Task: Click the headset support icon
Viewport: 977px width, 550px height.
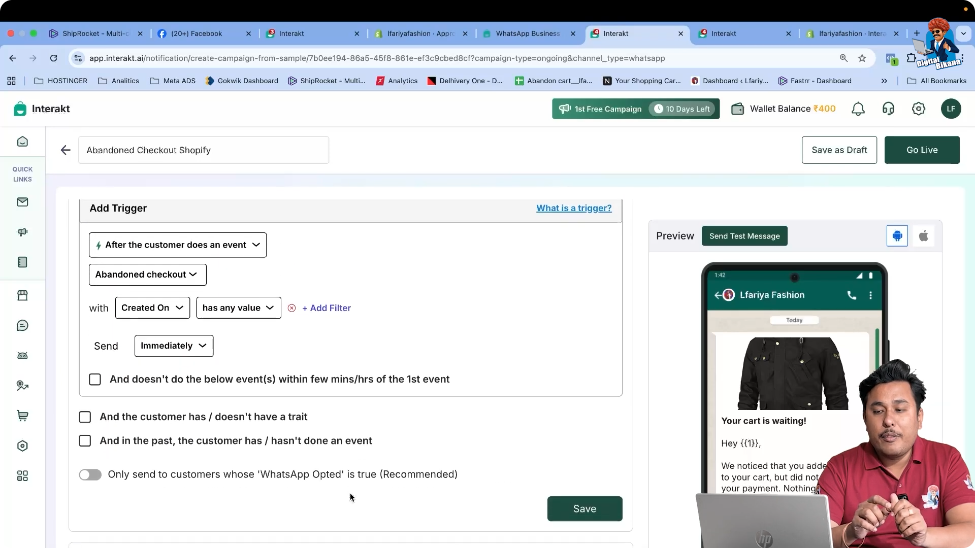Action: (888, 109)
